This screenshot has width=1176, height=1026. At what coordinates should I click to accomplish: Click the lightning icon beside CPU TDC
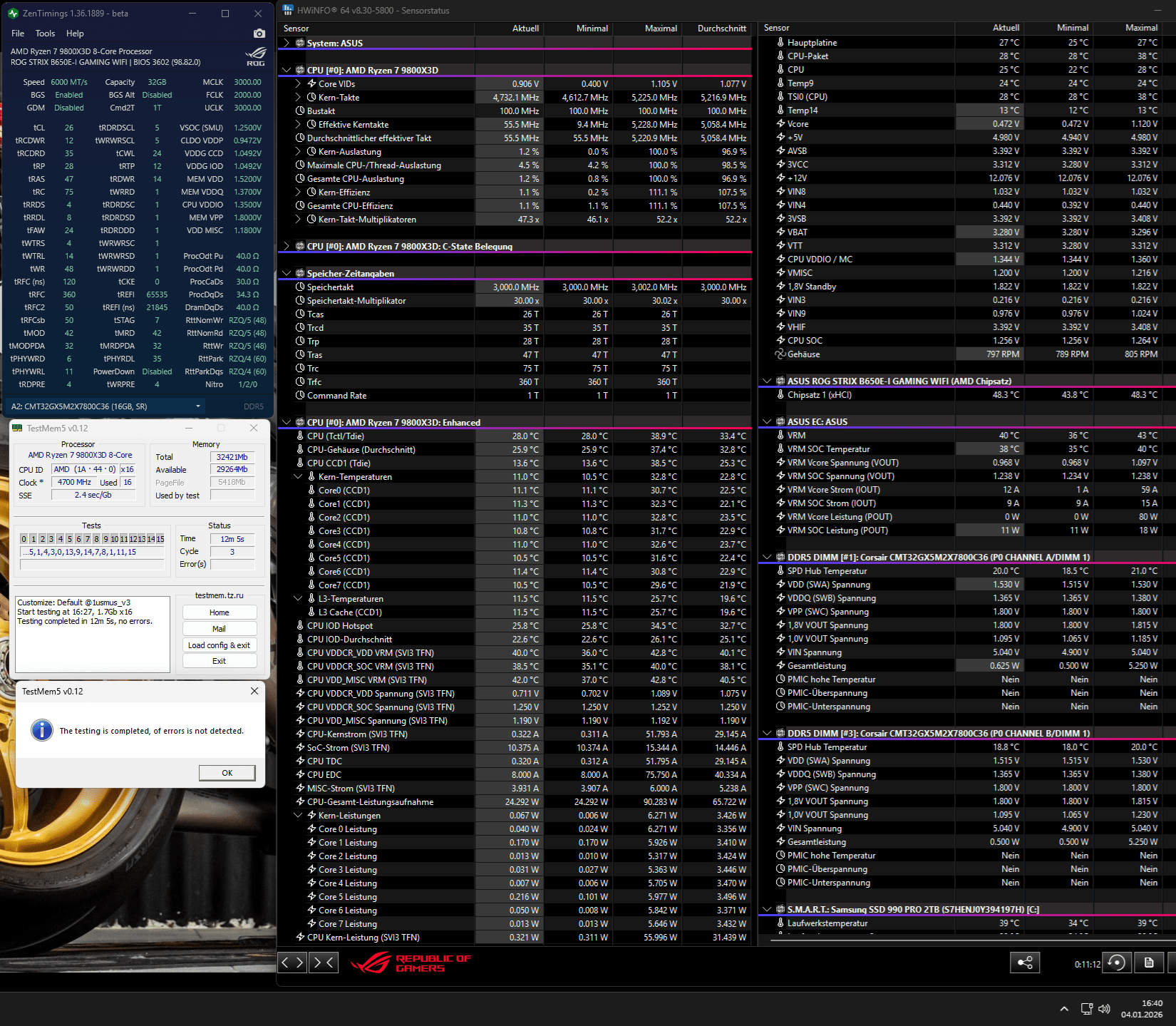300,761
